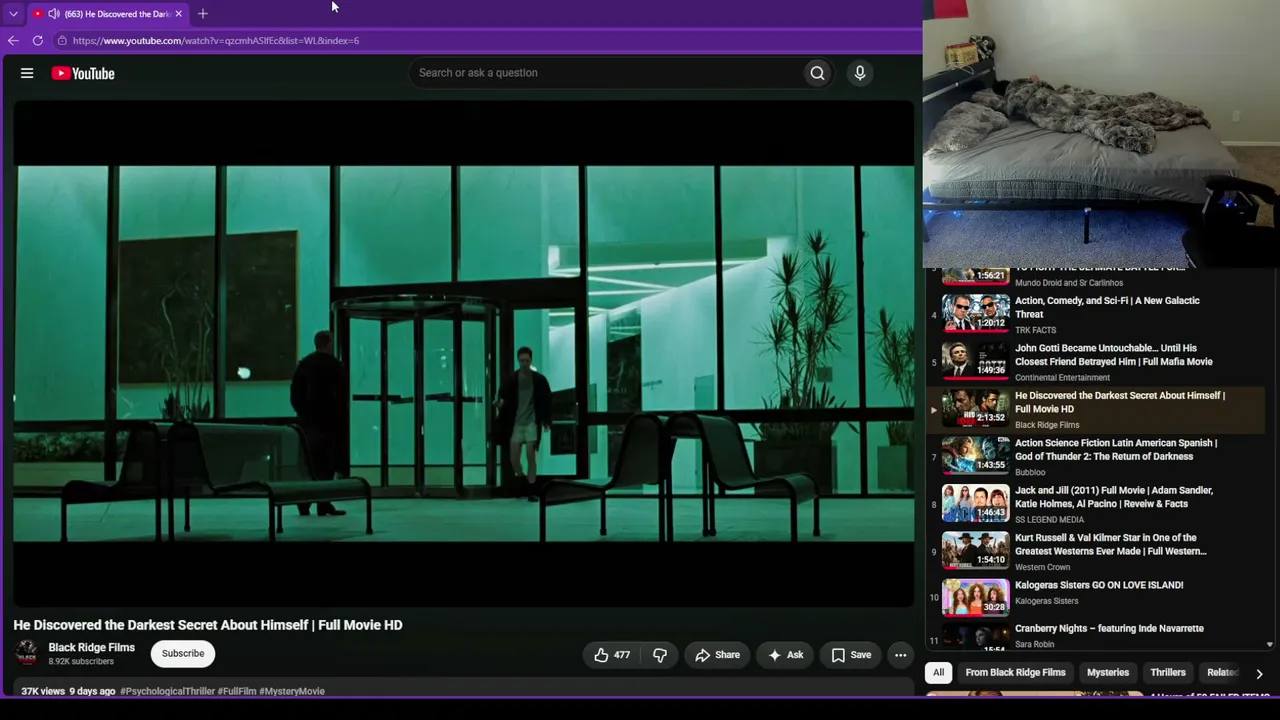The height and width of the screenshot is (720, 1280).
Task: Click the 'Search or ask a question' field
Action: [608, 73]
